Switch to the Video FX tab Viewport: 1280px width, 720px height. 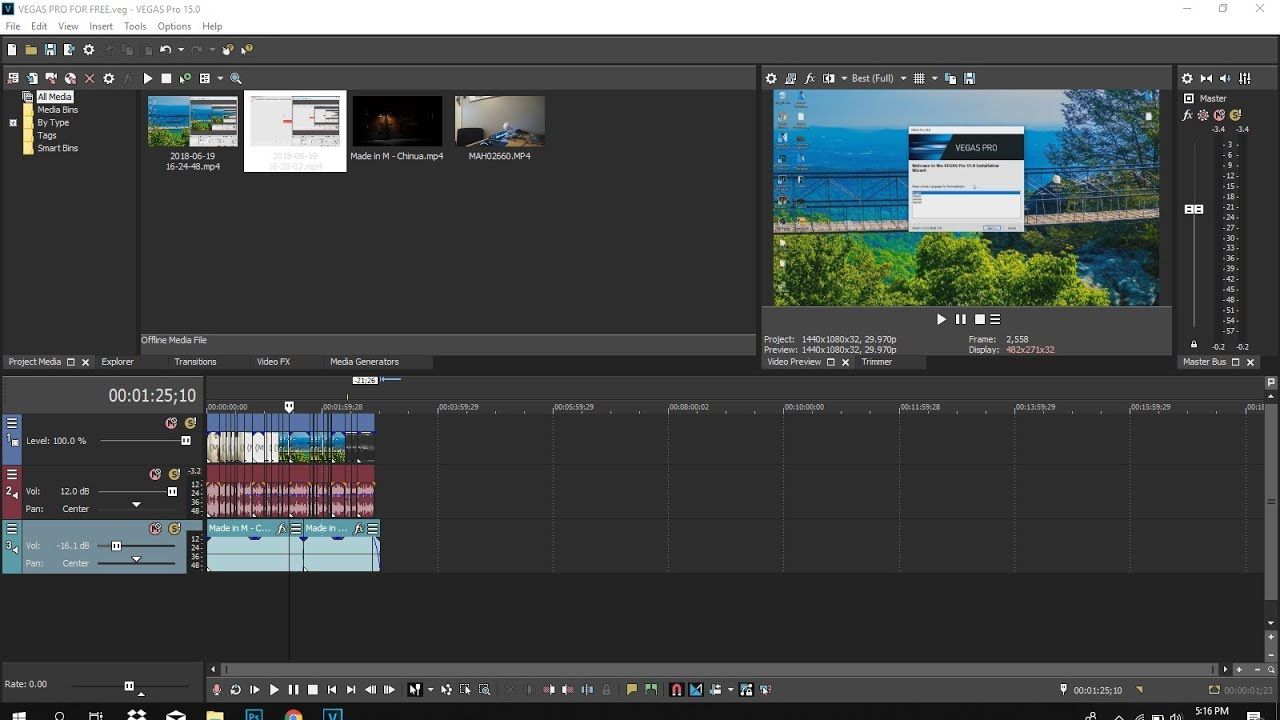[x=273, y=362]
